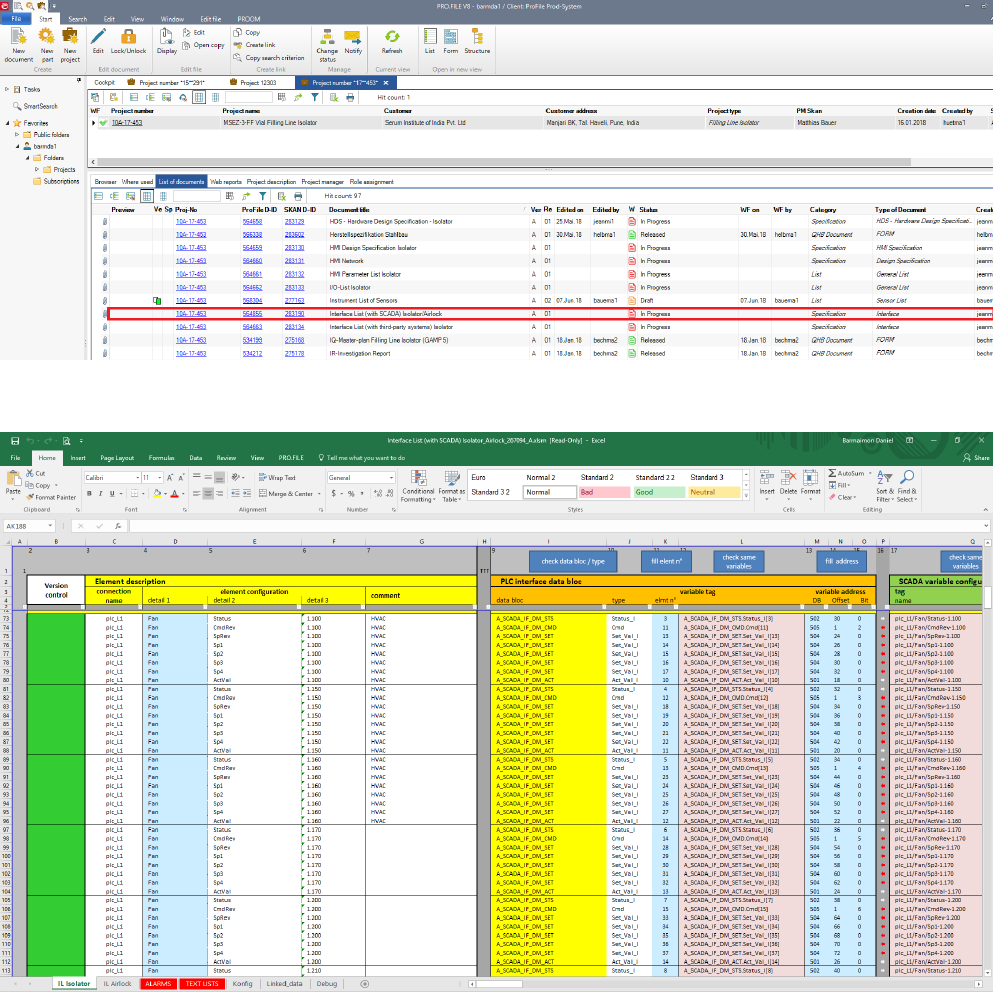The width and height of the screenshot is (993, 992).
Task: Refresh the current view
Action: pyautogui.click(x=392, y=37)
